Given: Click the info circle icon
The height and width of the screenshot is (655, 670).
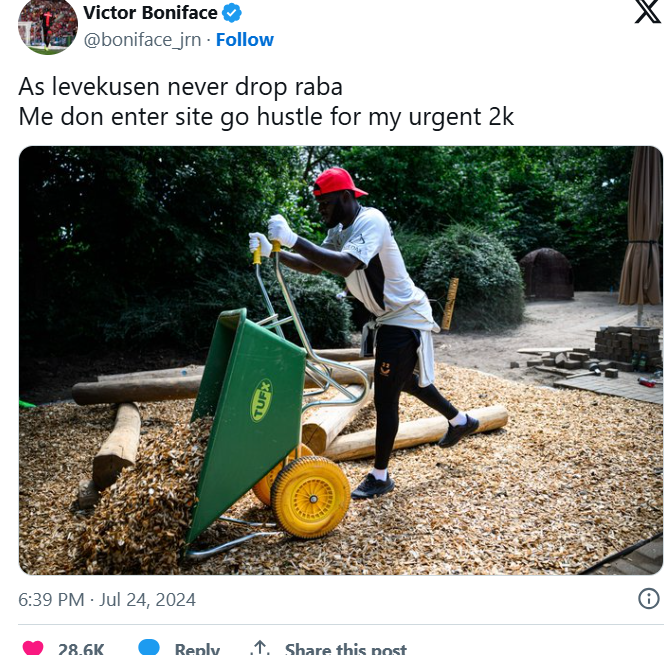Looking at the screenshot, I should [x=649, y=599].
